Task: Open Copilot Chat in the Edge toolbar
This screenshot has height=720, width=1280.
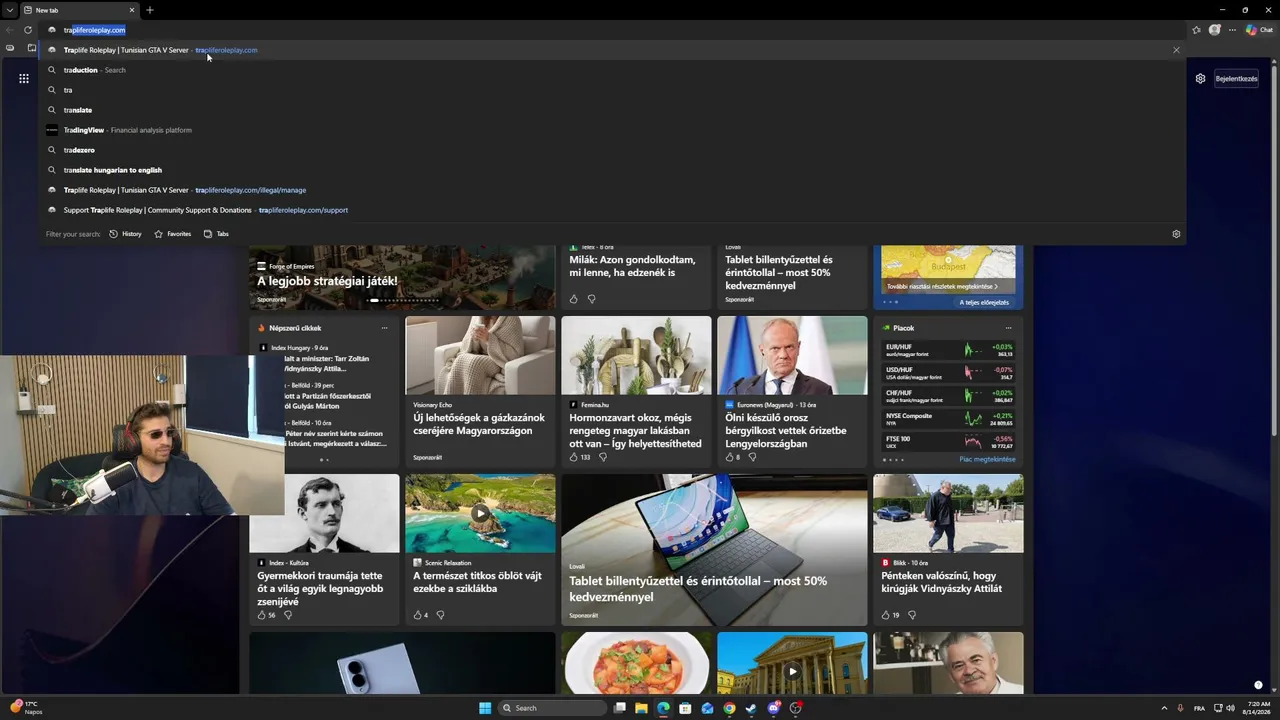Action: 1258,30
